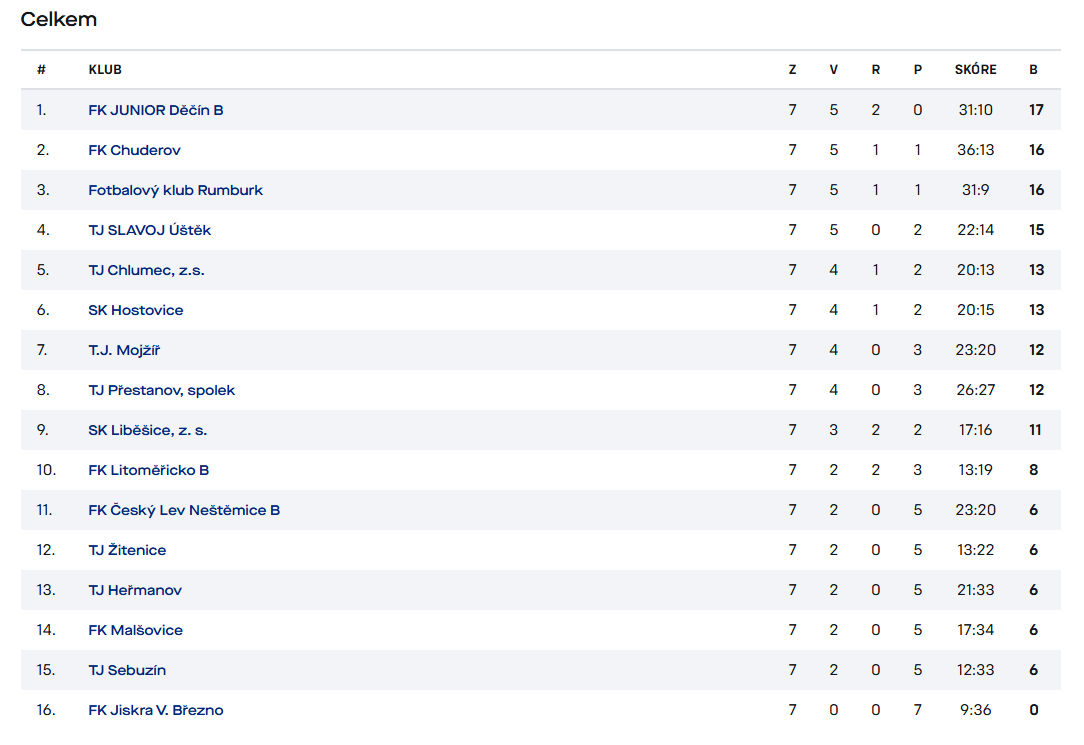Click SK Hostovice in the table

tap(136, 310)
